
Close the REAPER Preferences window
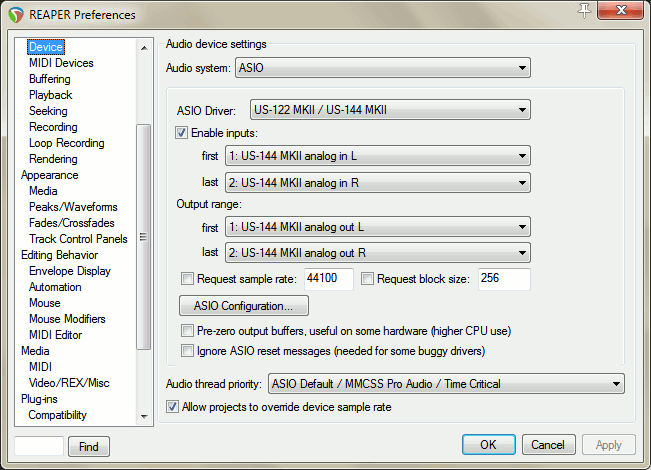(x=620, y=10)
